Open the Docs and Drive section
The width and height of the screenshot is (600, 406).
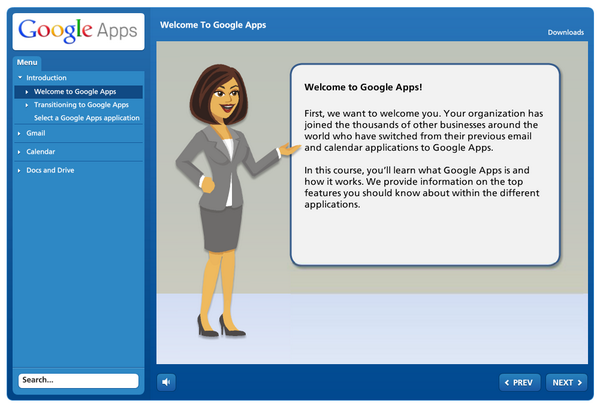click(50, 170)
